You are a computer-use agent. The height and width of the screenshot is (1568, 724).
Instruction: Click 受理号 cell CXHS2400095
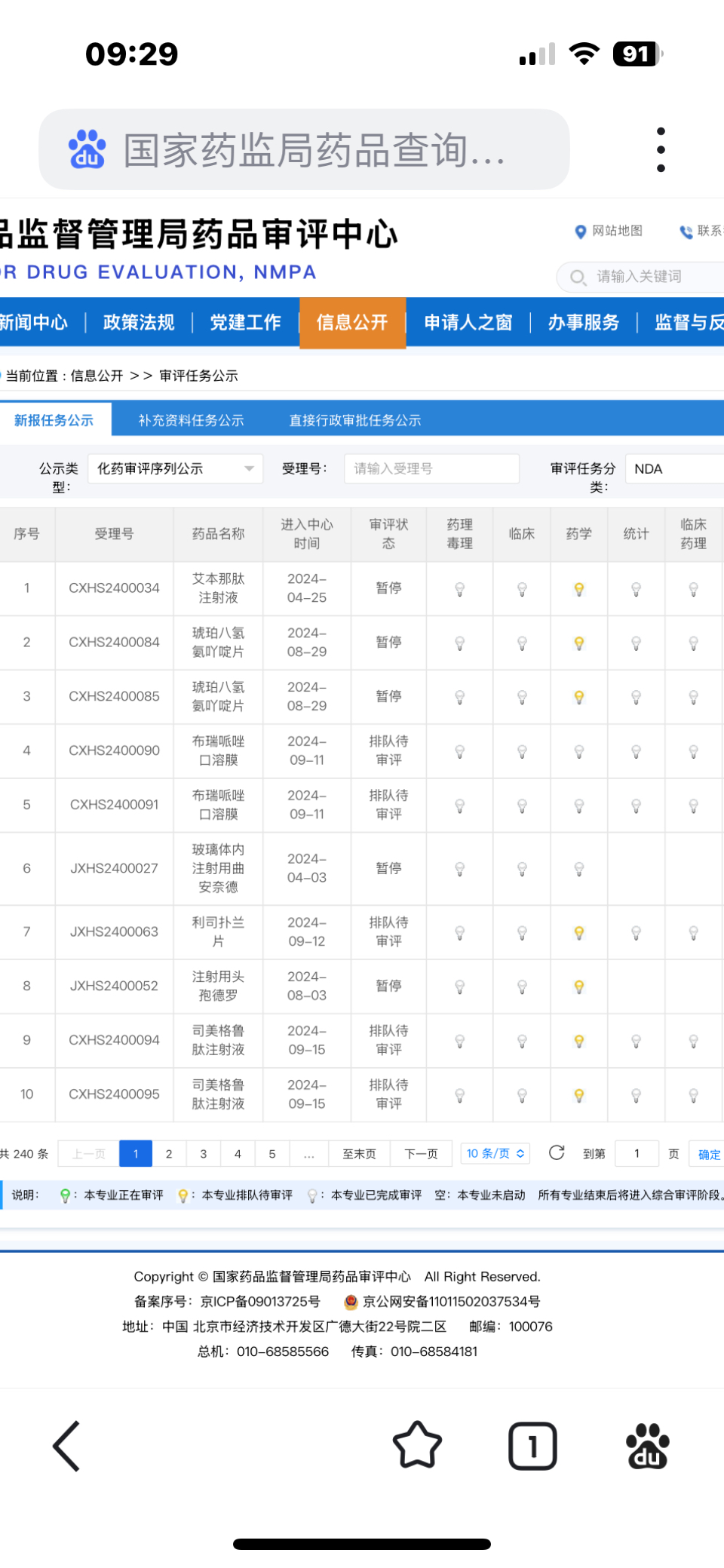pyautogui.click(x=114, y=1094)
